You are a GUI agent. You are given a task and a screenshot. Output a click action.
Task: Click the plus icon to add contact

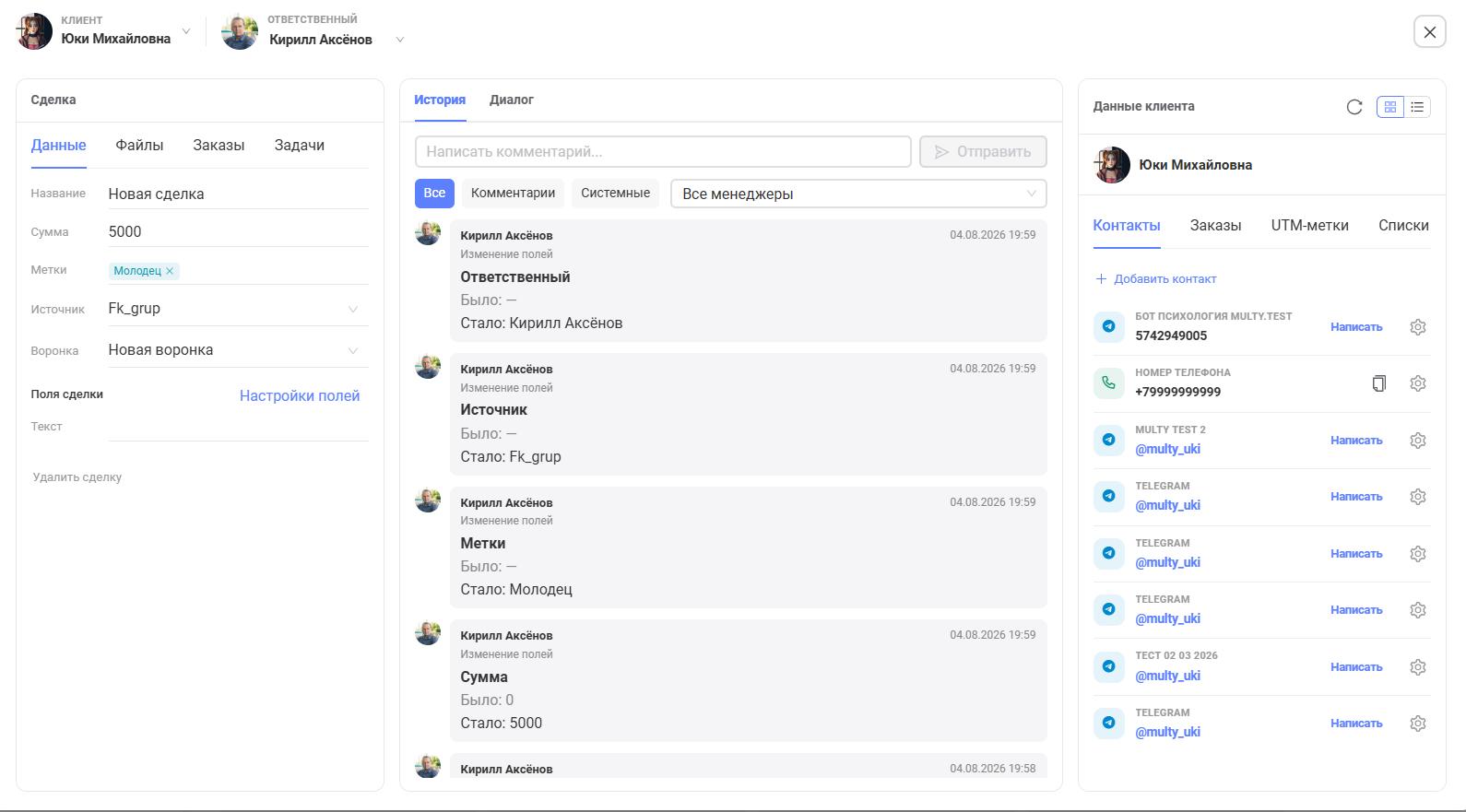pyautogui.click(x=1101, y=279)
